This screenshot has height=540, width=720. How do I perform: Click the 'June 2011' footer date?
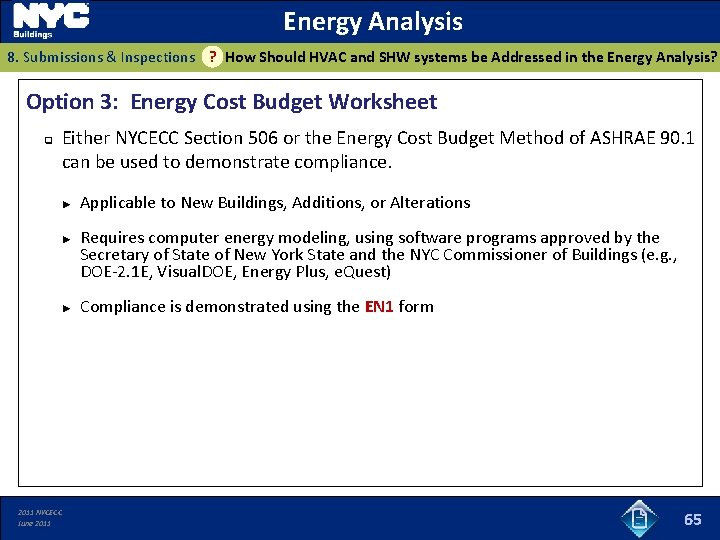[x=34, y=523]
